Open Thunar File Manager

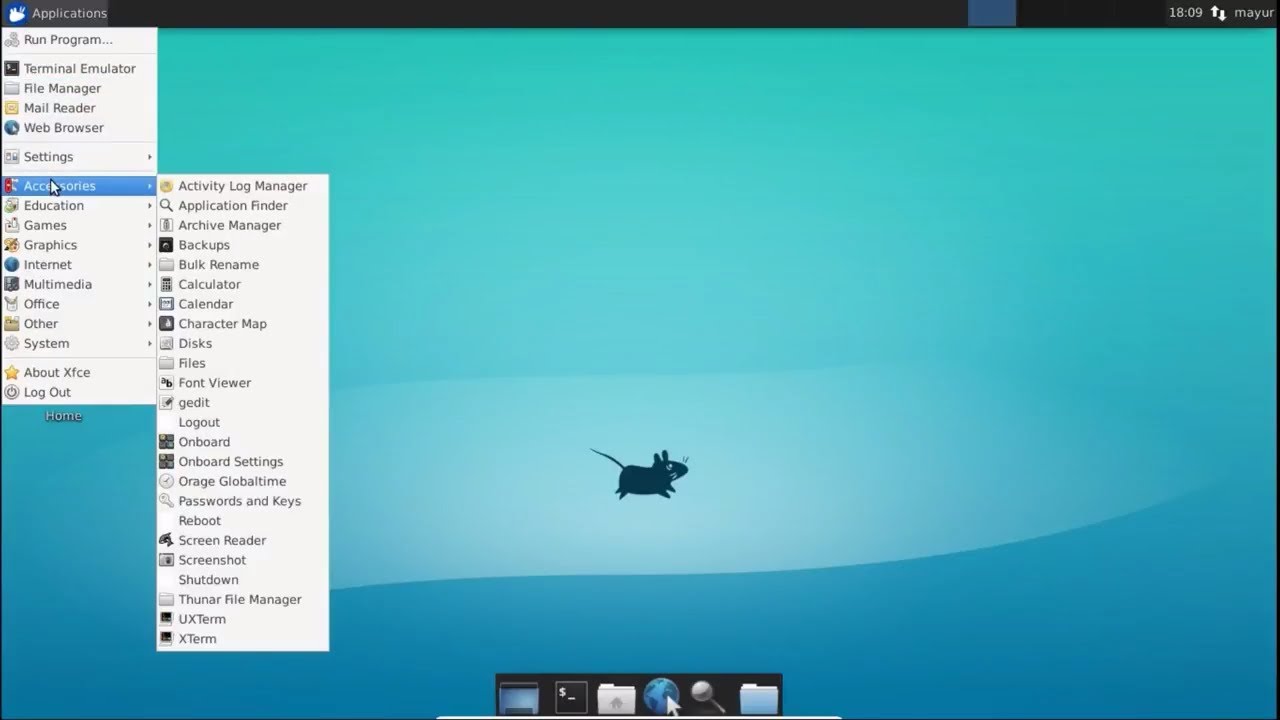243,600
